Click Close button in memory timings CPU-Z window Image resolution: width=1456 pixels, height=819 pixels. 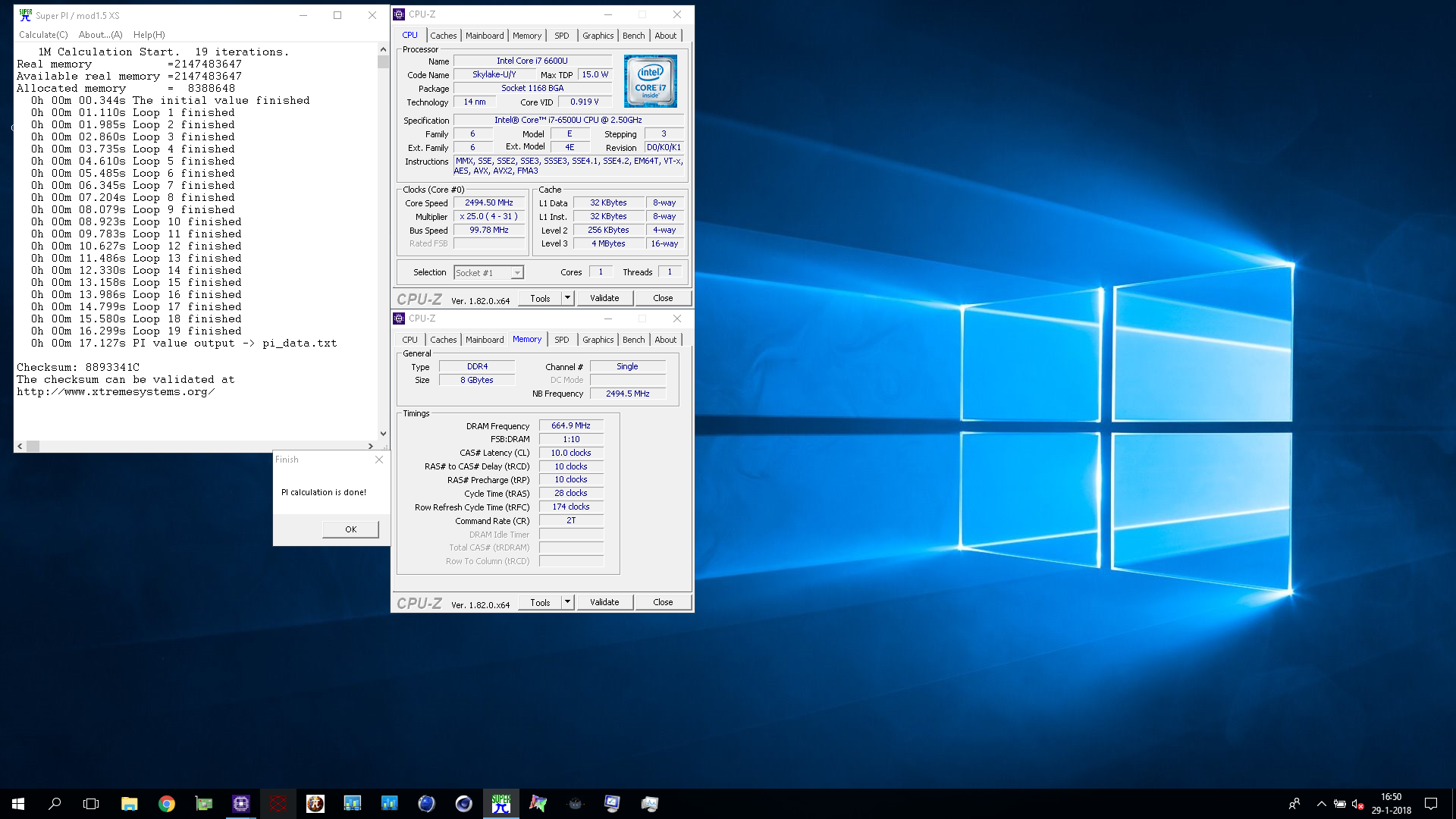tap(663, 602)
